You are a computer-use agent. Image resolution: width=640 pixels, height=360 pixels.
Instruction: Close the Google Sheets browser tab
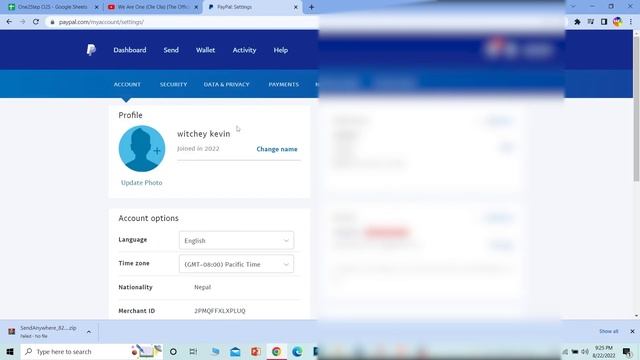pos(97,7)
